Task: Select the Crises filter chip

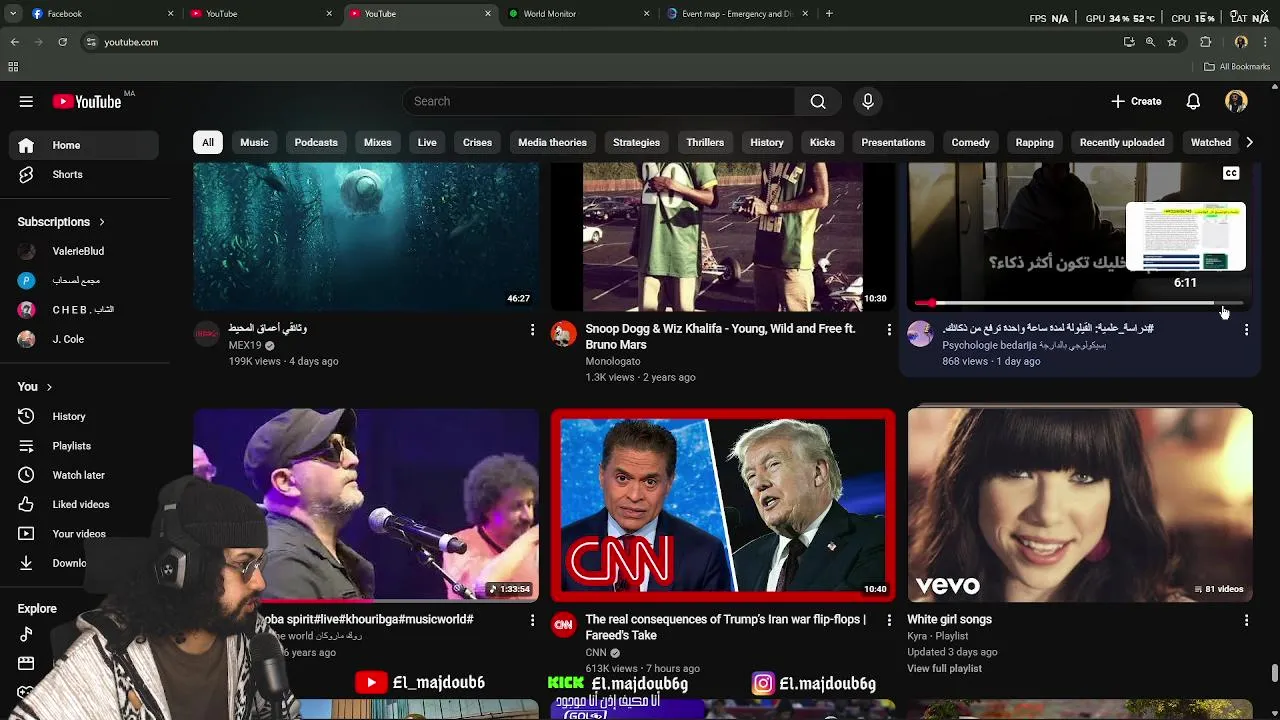Action: click(x=477, y=142)
